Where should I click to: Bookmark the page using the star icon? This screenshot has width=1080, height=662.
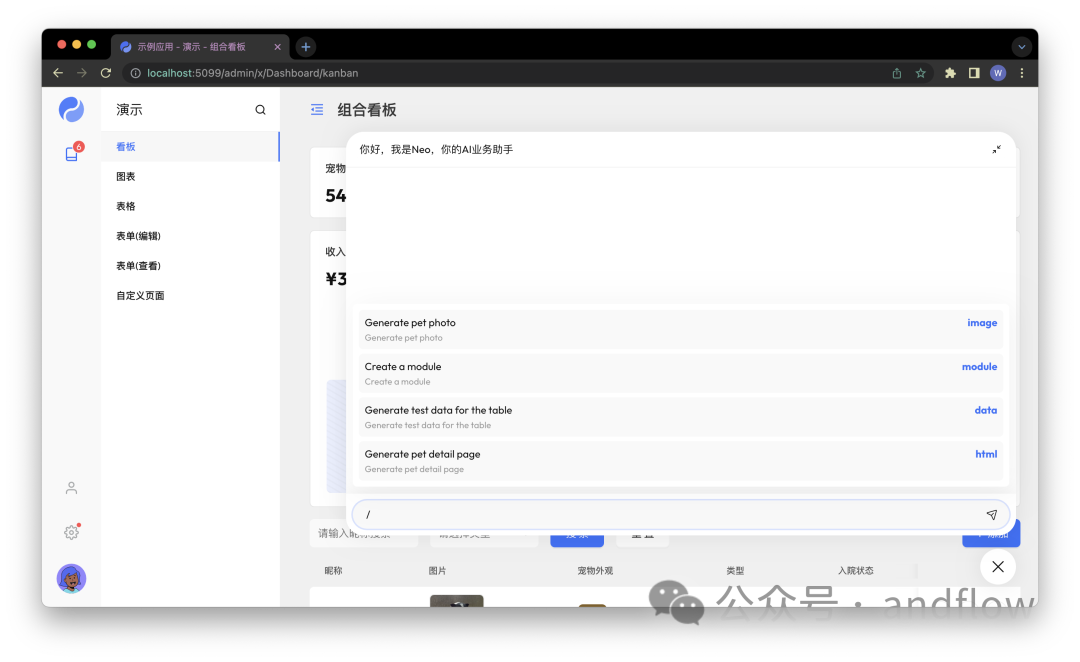tap(920, 72)
